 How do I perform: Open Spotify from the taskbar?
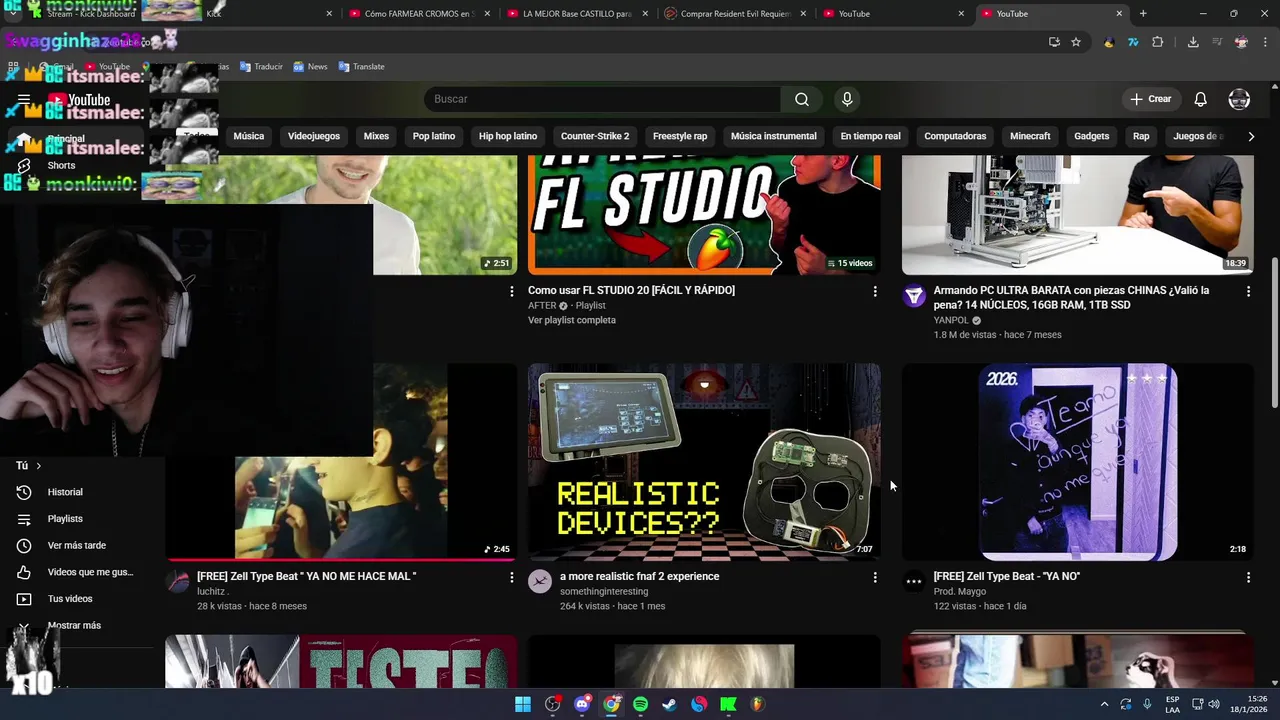point(640,704)
